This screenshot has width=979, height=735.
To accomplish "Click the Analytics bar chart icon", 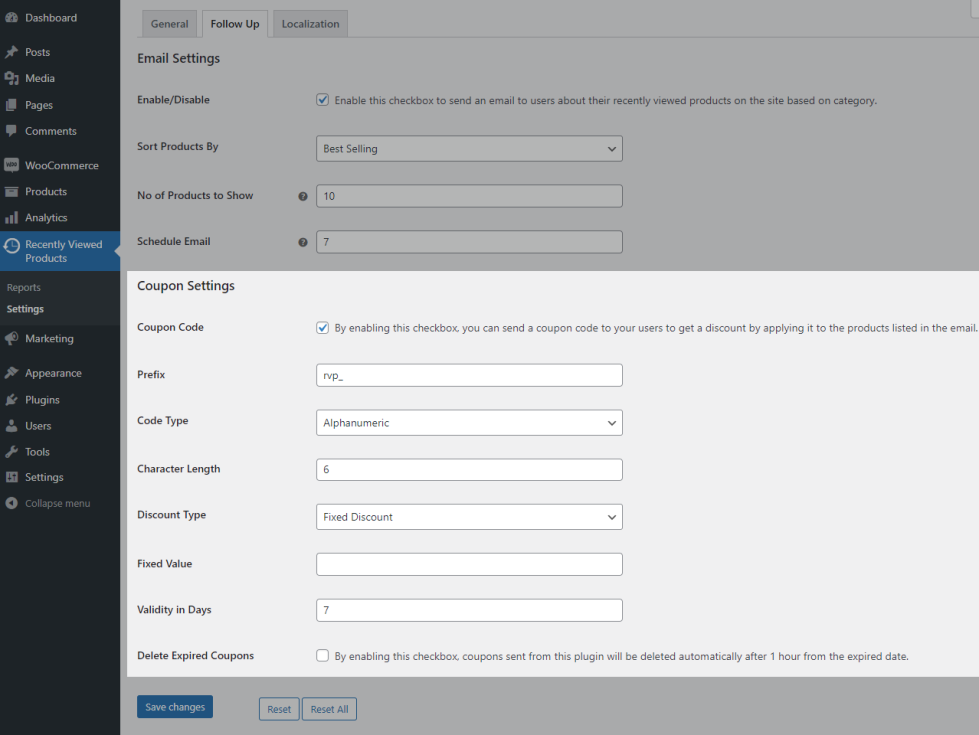I will coord(11,217).
